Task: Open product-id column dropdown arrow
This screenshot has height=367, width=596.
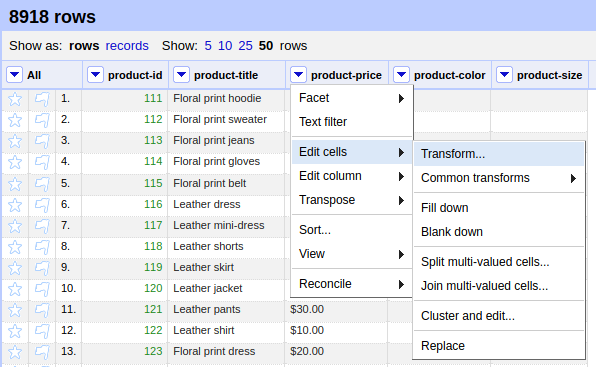Action: (95, 74)
